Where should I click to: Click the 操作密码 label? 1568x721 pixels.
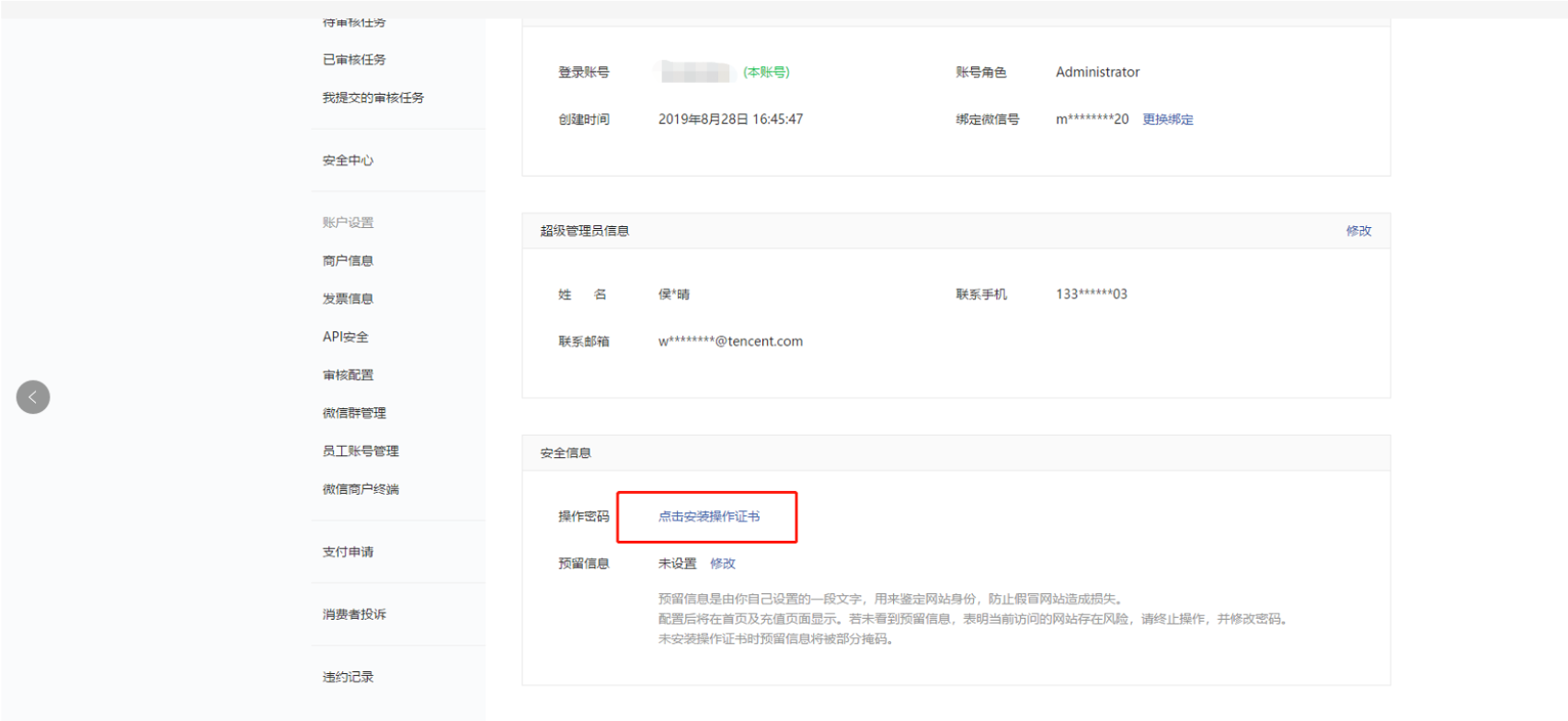click(583, 517)
